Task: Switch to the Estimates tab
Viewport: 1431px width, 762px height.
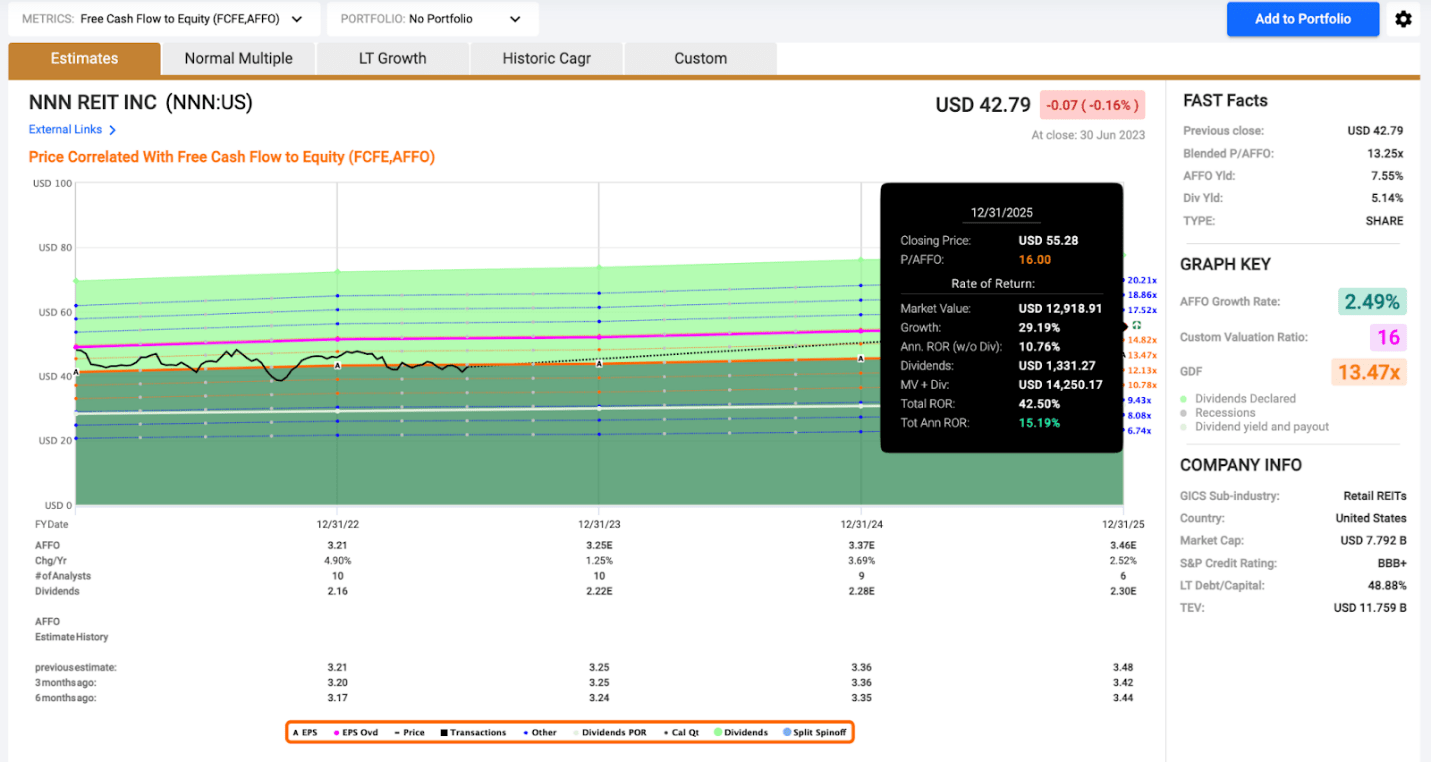Action: click(84, 59)
